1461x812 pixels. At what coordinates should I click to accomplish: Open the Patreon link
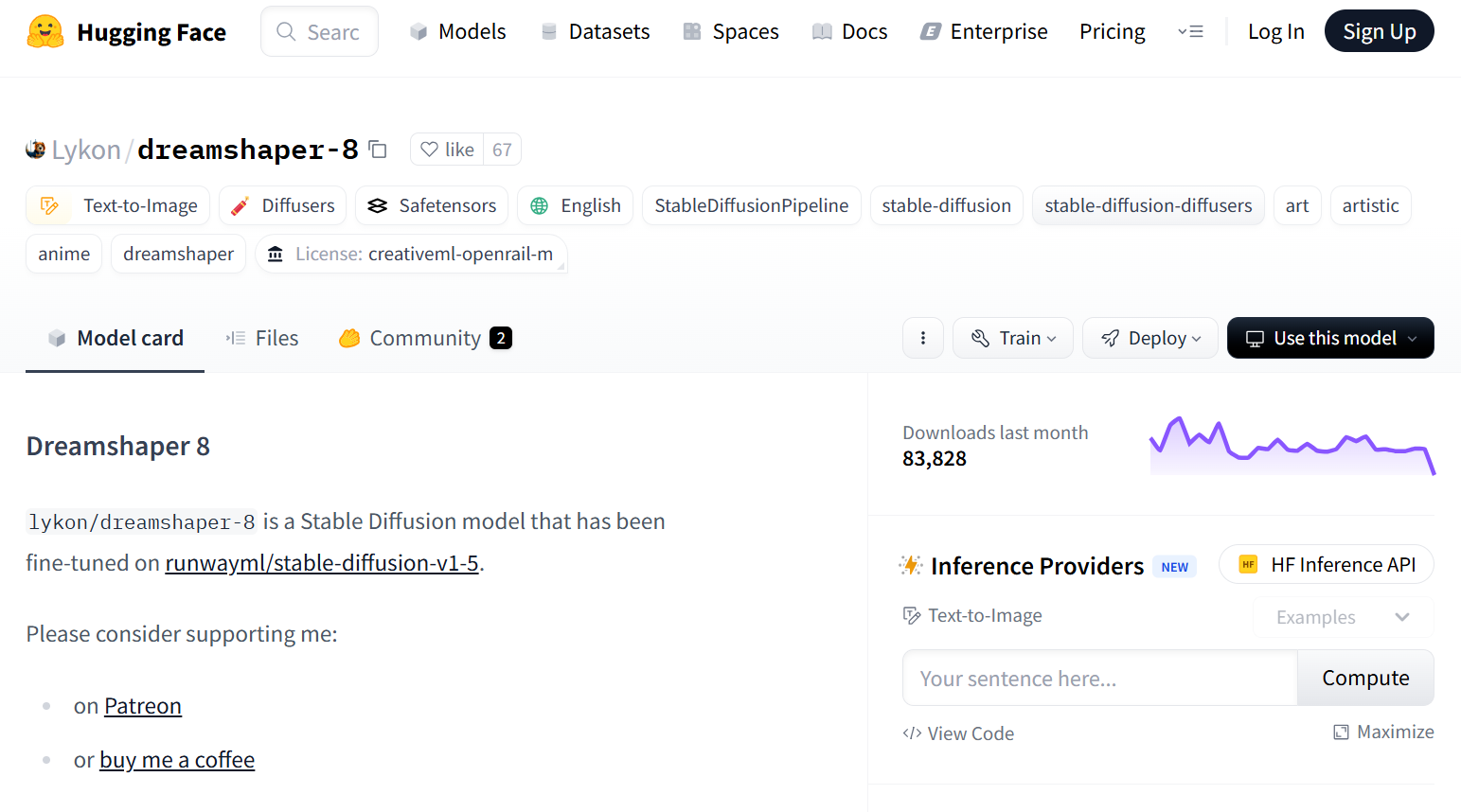pos(143,706)
